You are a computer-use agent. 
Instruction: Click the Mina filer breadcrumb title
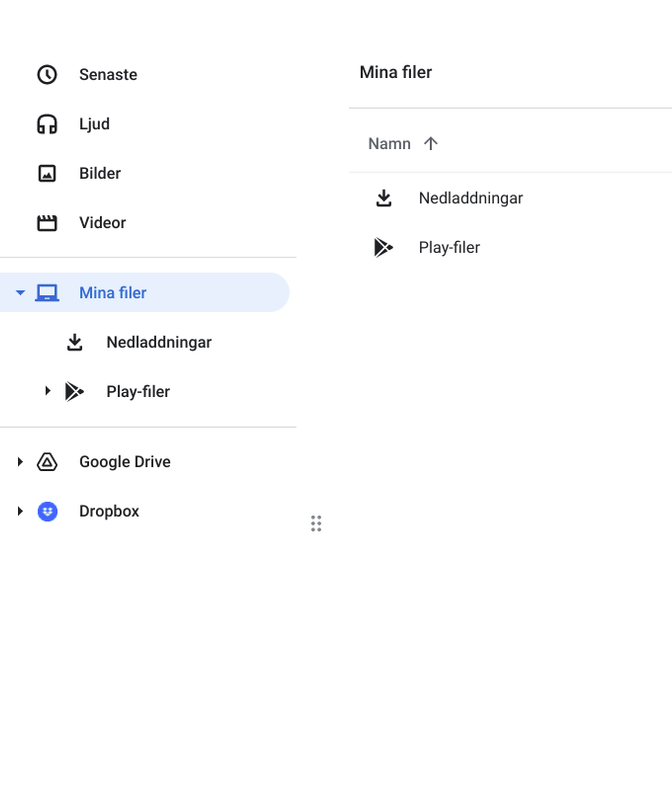point(395,72)
